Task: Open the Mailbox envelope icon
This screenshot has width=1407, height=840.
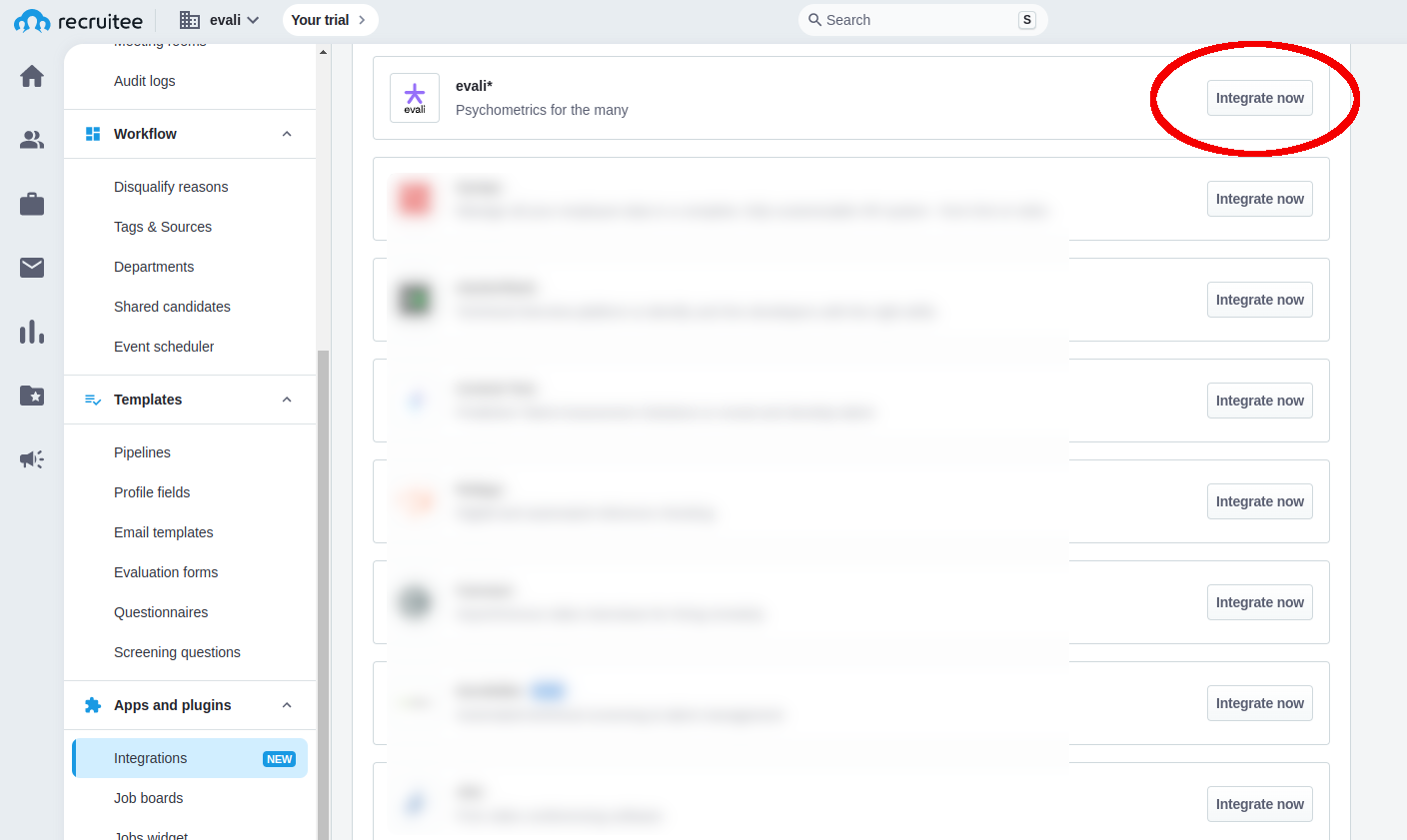Action: [x=32, y=268]
